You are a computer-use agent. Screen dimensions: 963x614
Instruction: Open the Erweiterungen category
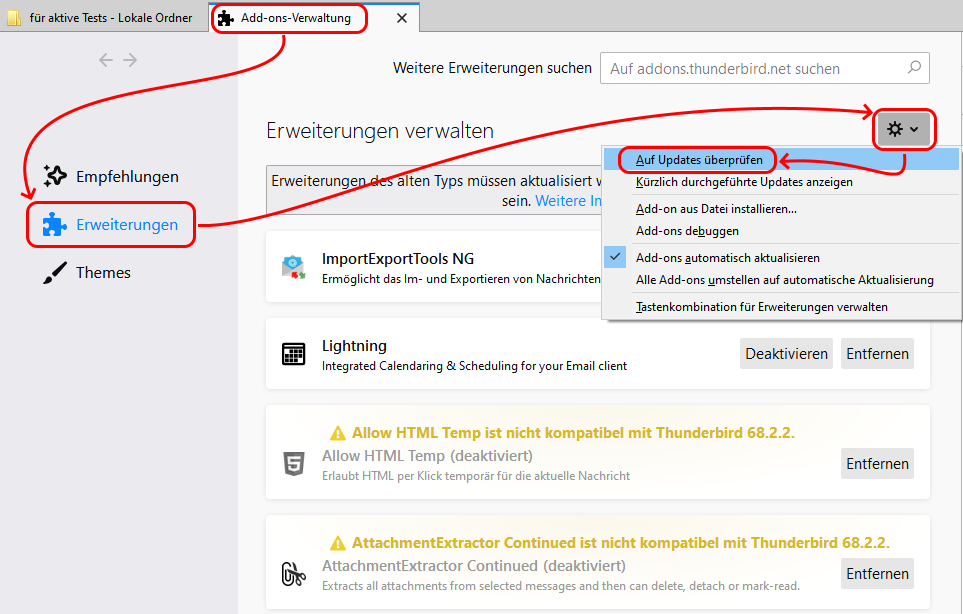(111, 225)
